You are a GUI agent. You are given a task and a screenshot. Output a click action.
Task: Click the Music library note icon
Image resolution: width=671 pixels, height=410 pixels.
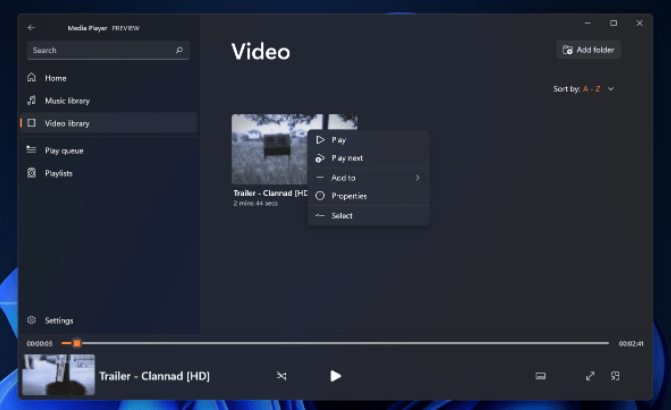click(x=32, y=100)
